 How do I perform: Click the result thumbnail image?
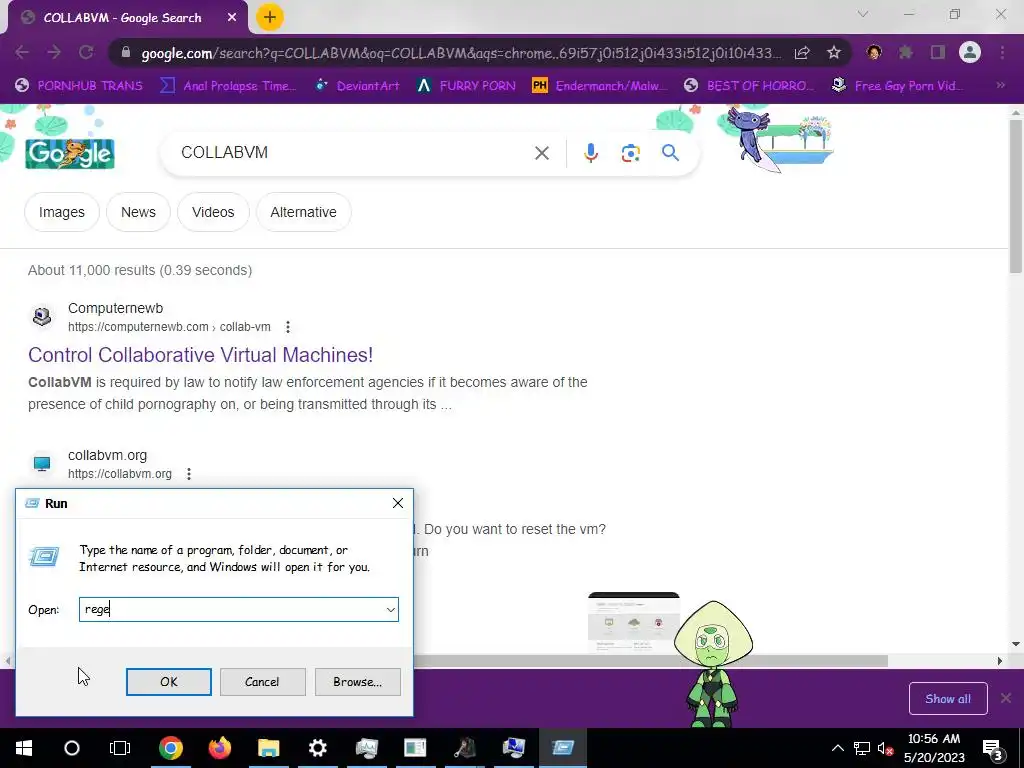(x=633, y=622)
